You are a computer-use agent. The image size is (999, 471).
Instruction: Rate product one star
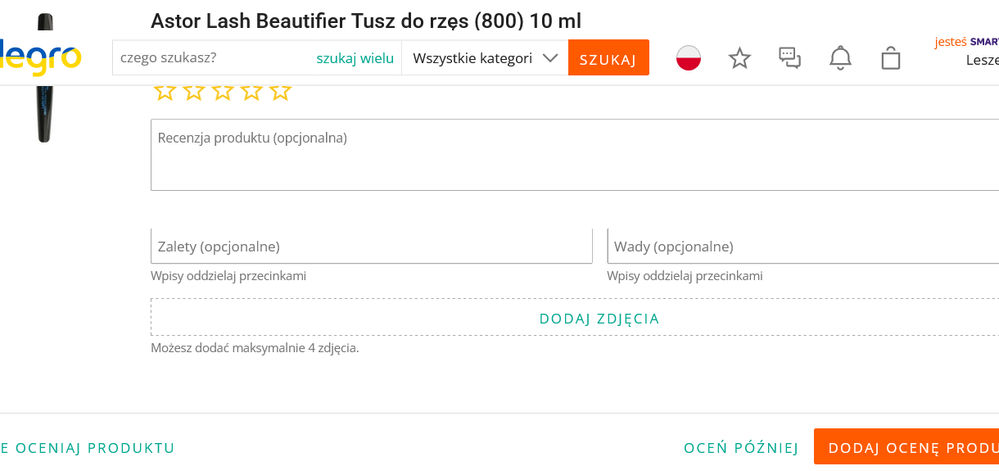point(165,91)
